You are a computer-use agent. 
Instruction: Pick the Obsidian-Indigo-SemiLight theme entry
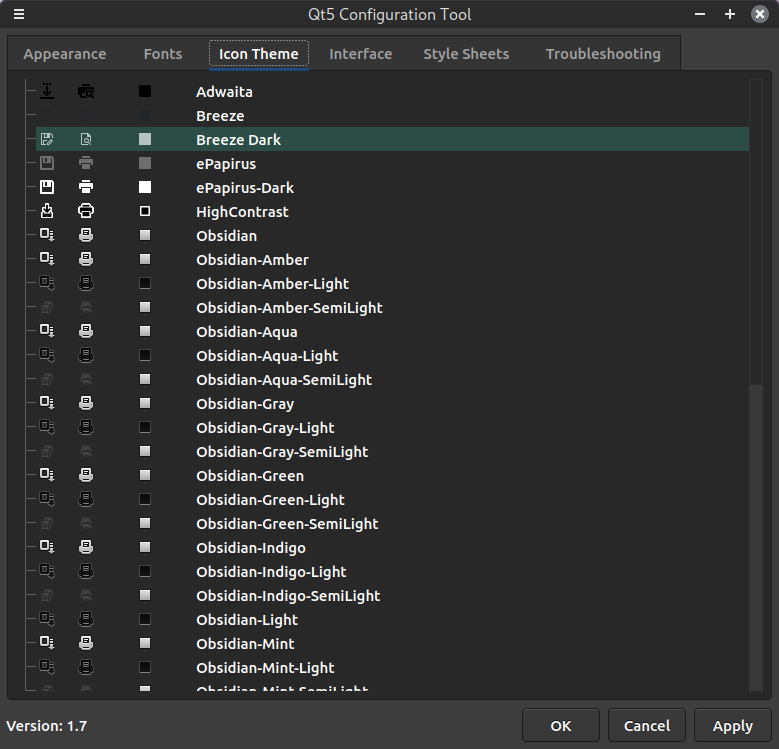pos(288,596)
